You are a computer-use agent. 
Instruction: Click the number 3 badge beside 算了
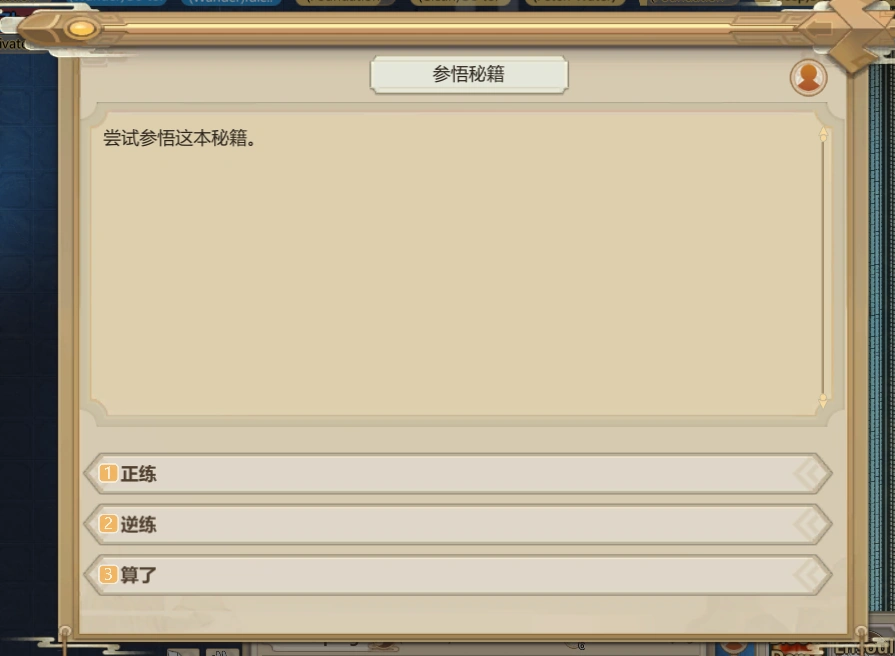point(108,574)
